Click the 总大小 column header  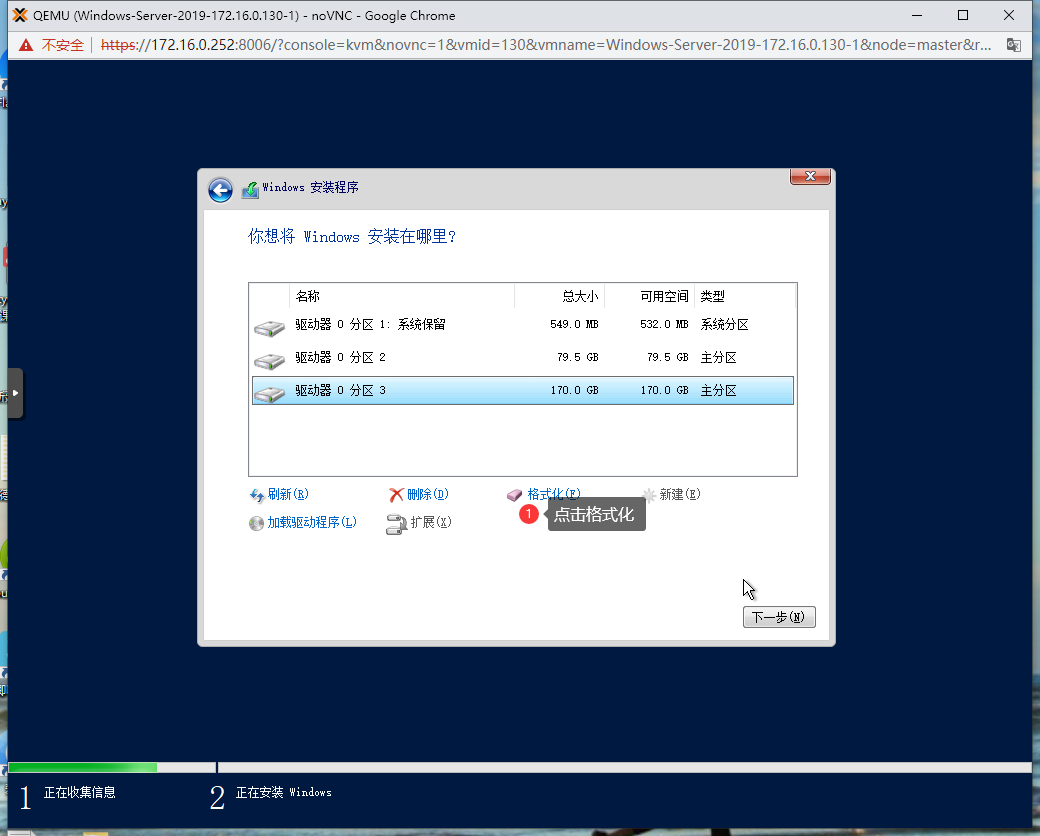(560, 296)
